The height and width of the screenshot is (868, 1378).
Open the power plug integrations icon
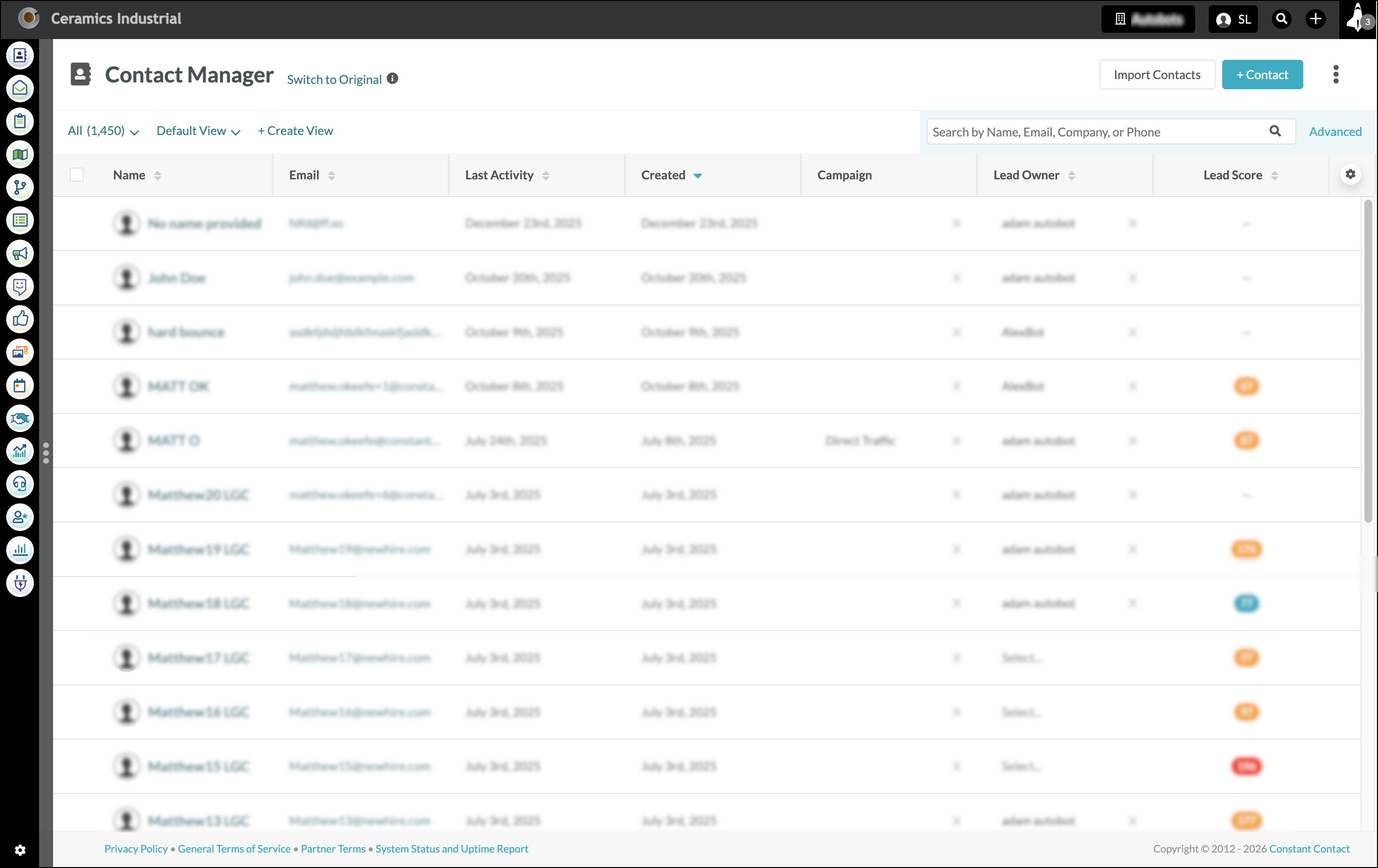pos(20,583)
